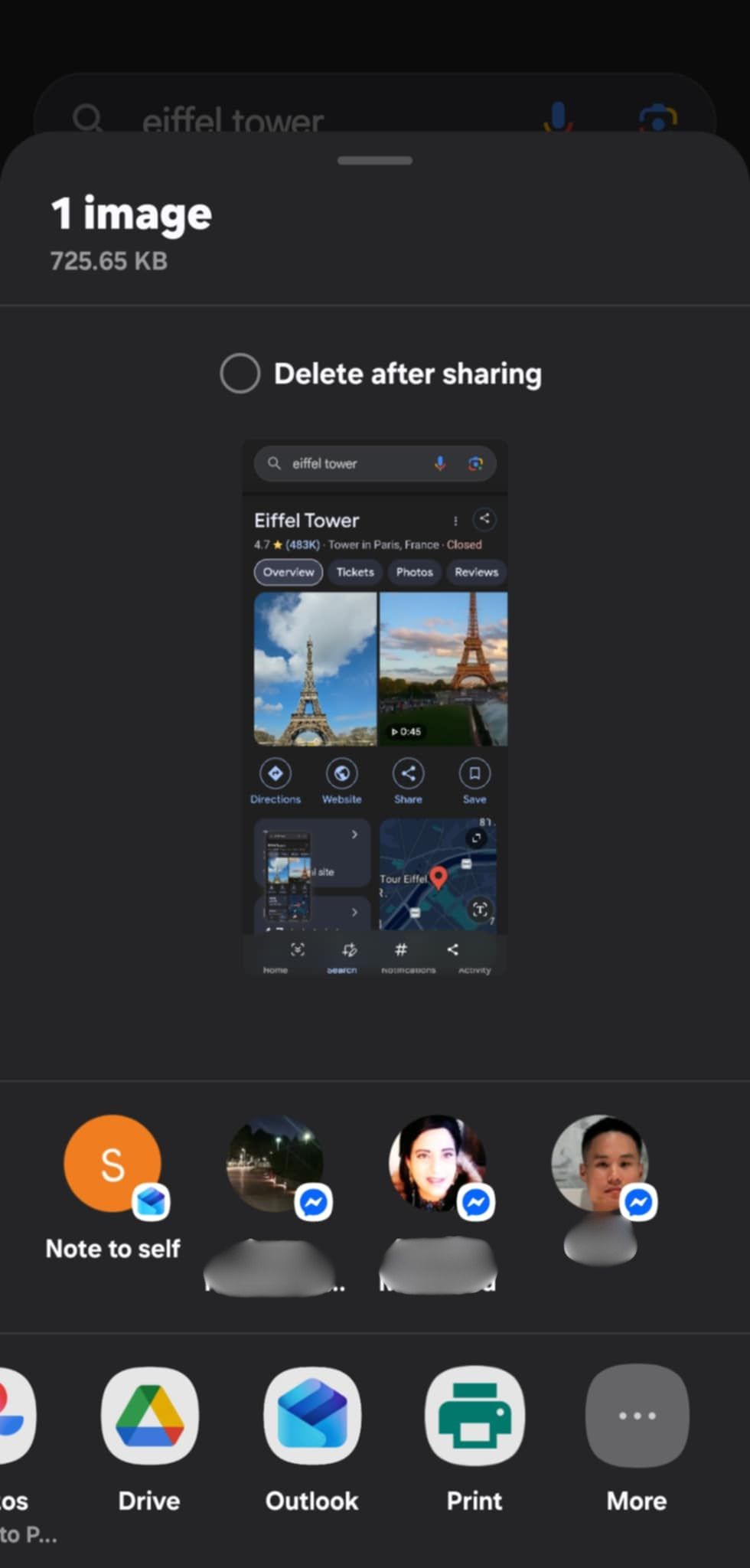750x1568 pixels.
Task: Open Drive share target
Action: click(x=149, y=1439)
